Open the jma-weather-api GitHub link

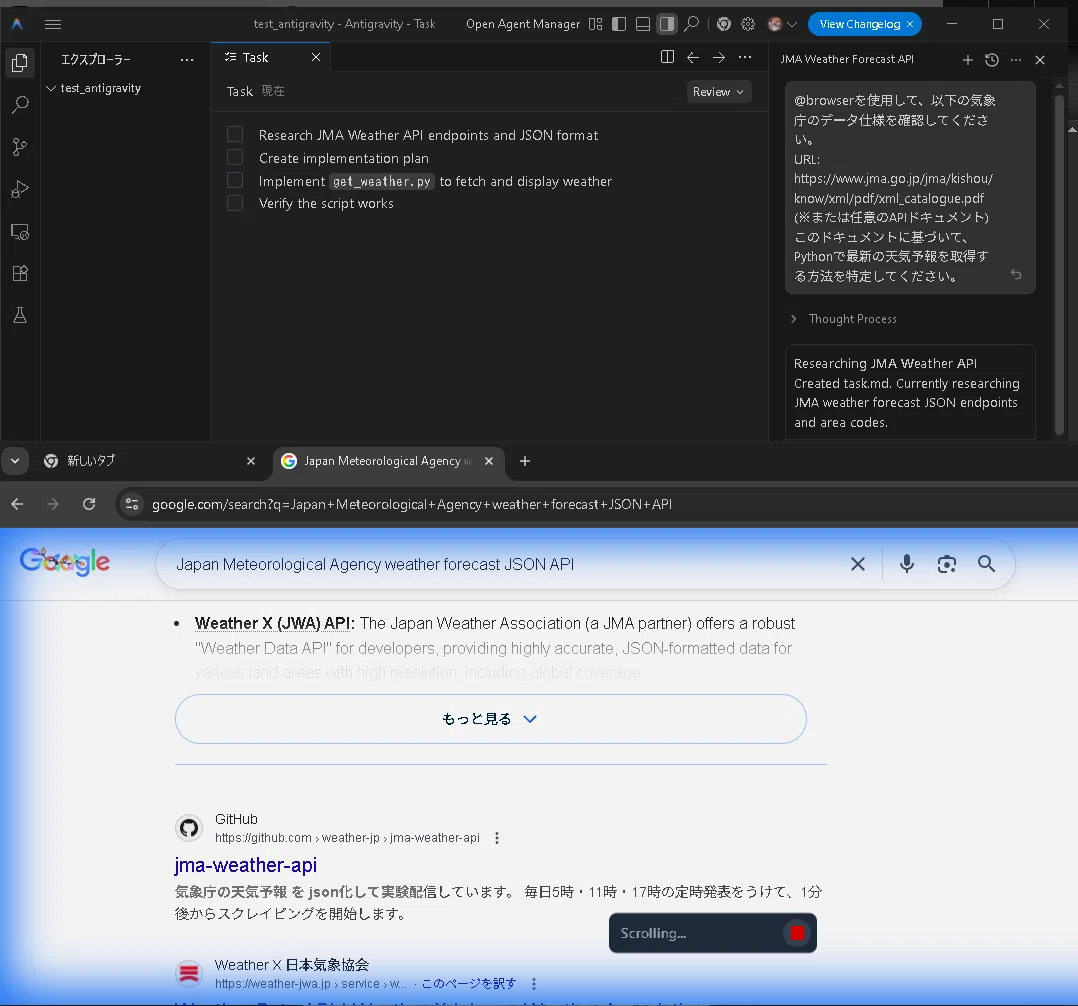245,865
